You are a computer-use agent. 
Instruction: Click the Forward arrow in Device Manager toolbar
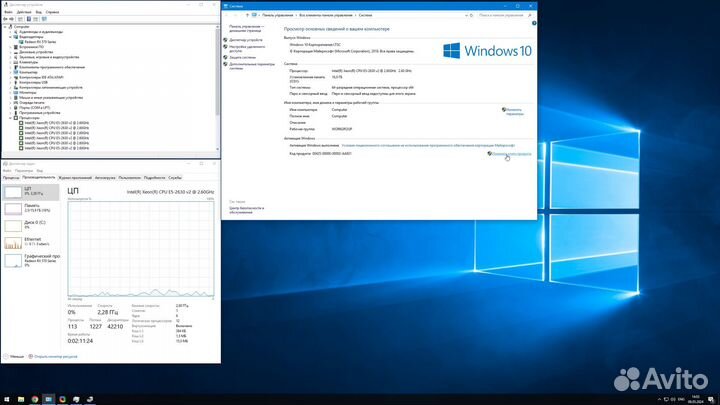click(12, 19)
